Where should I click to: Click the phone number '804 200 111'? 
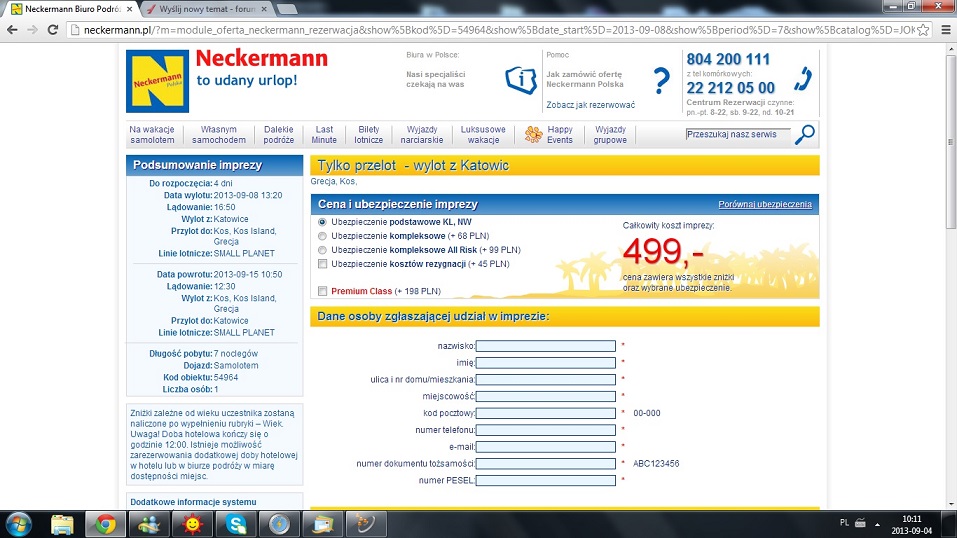[728, 59]
